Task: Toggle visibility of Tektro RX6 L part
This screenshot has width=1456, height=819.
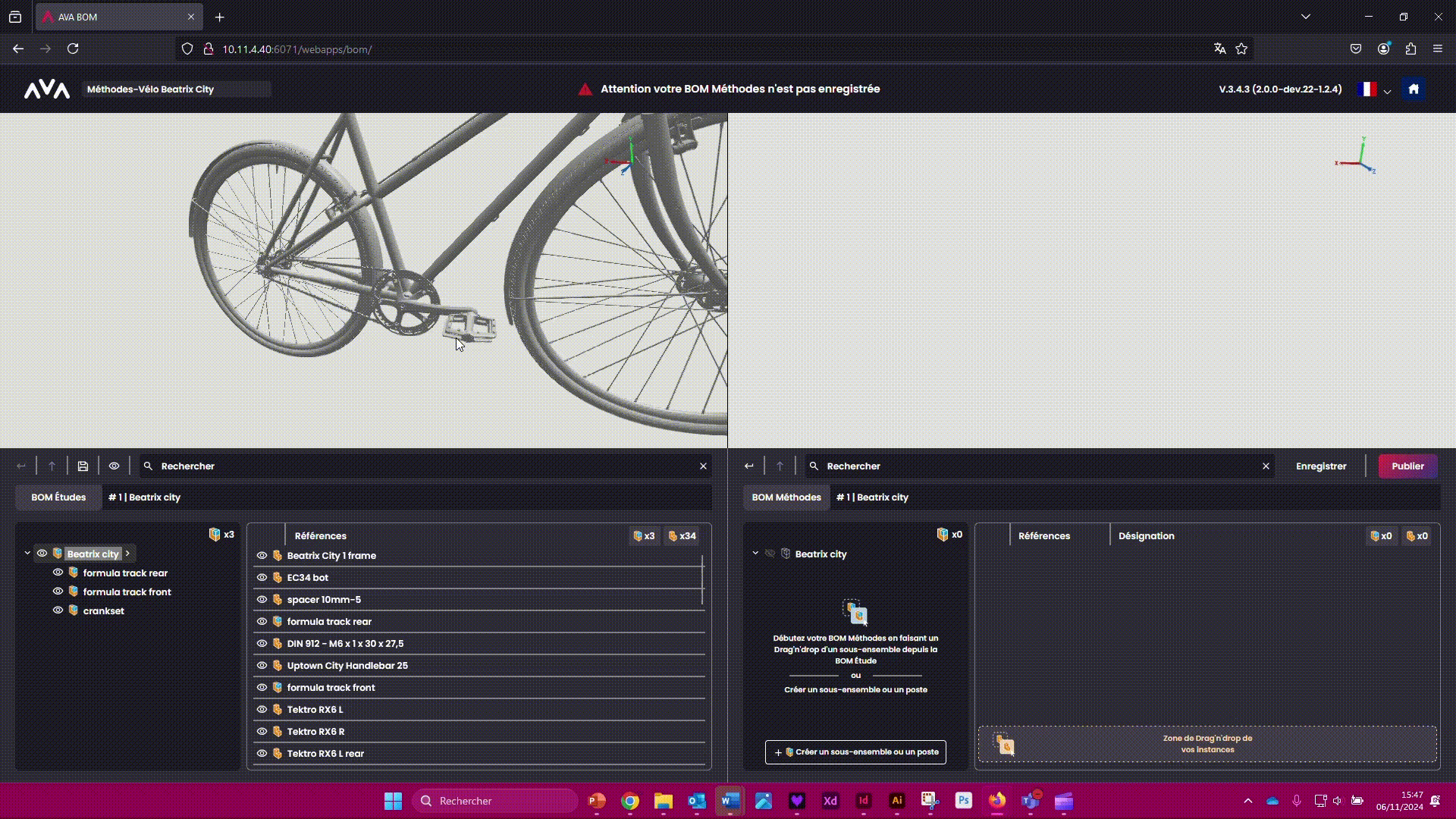Action: coord(262,710)
